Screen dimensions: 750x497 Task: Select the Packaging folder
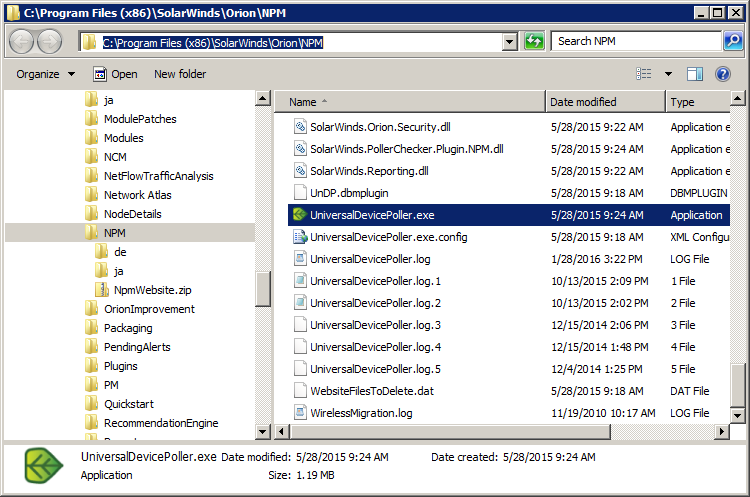[128, 328]
